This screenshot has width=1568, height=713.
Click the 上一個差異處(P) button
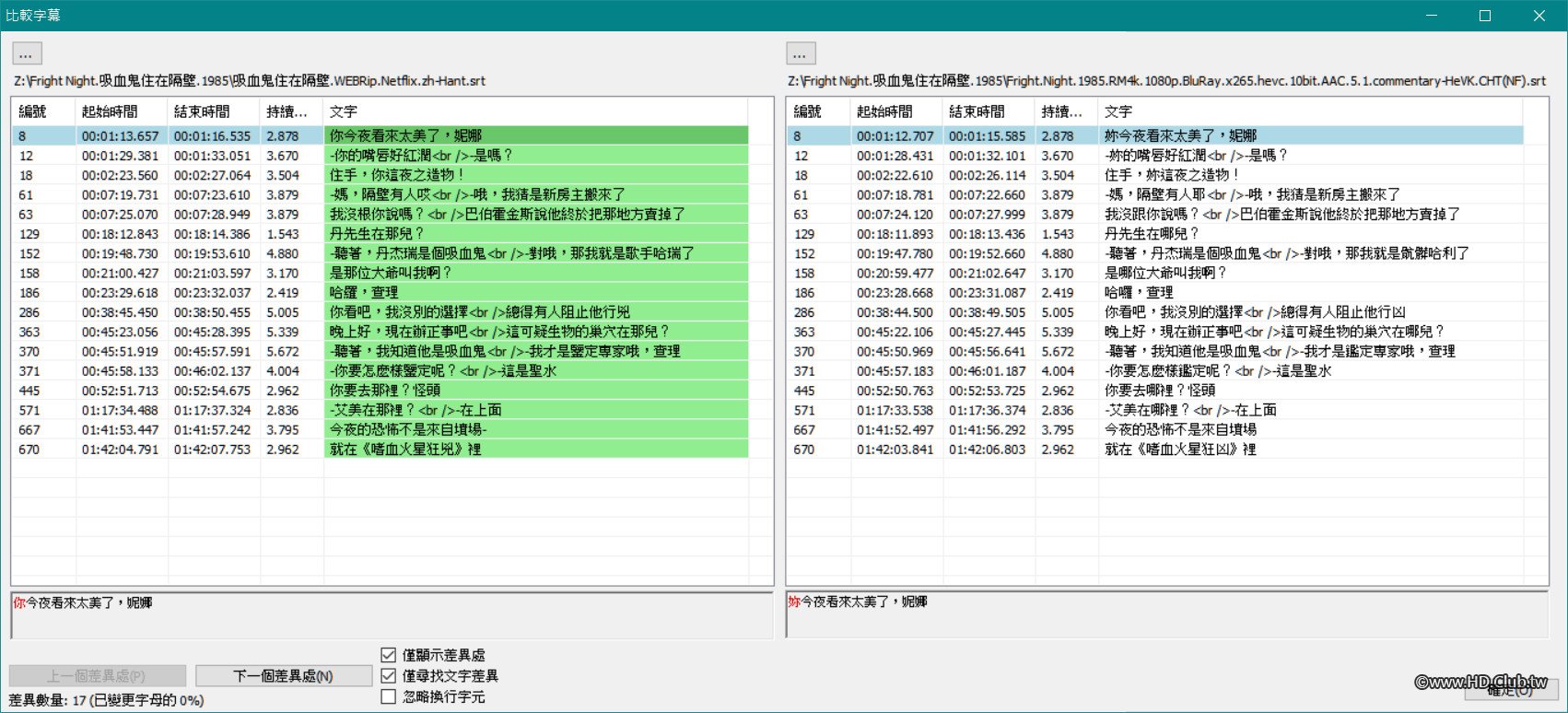(97, 675)
